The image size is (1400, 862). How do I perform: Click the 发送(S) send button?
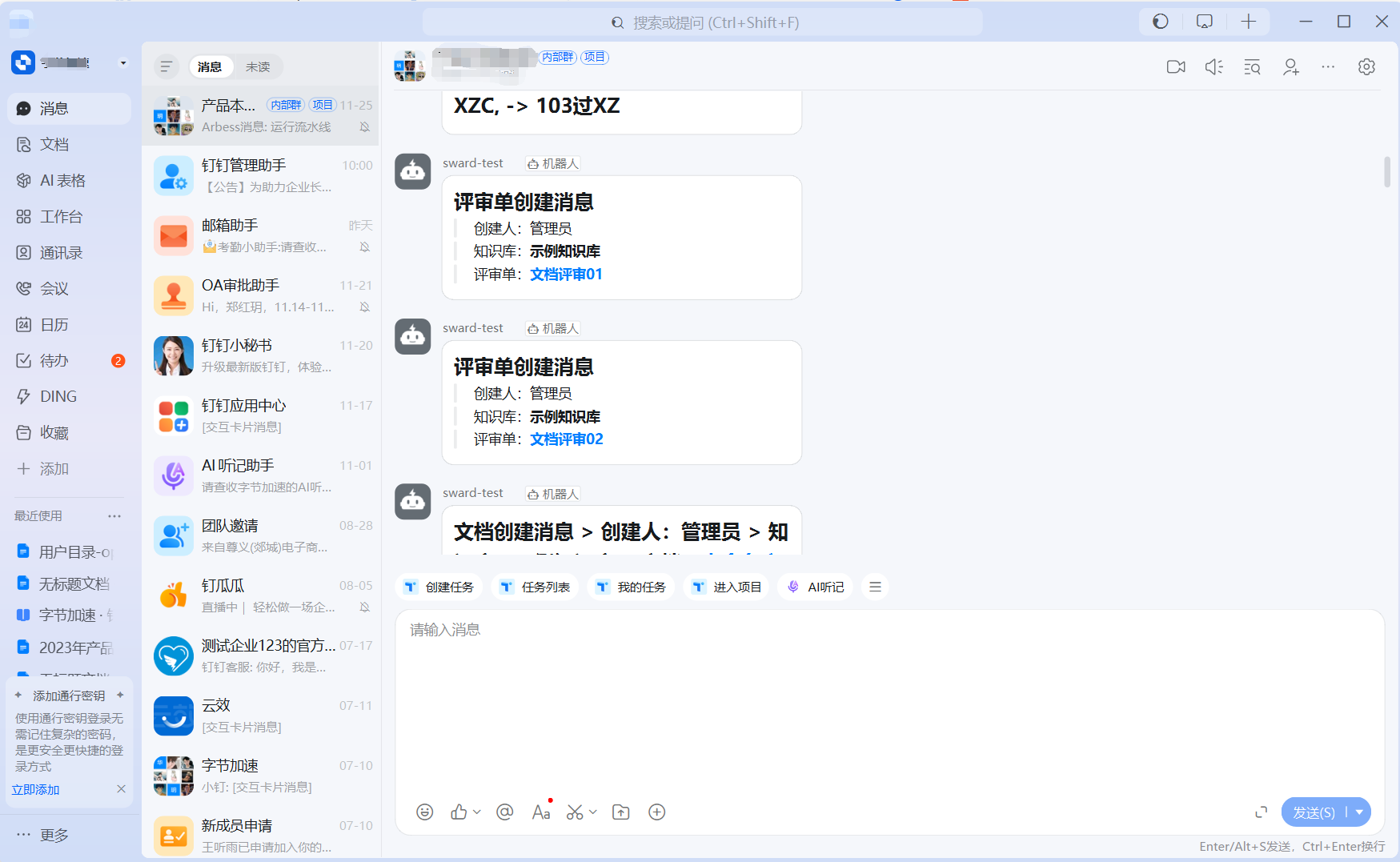pyautogui.click(x=1314, y=812)
